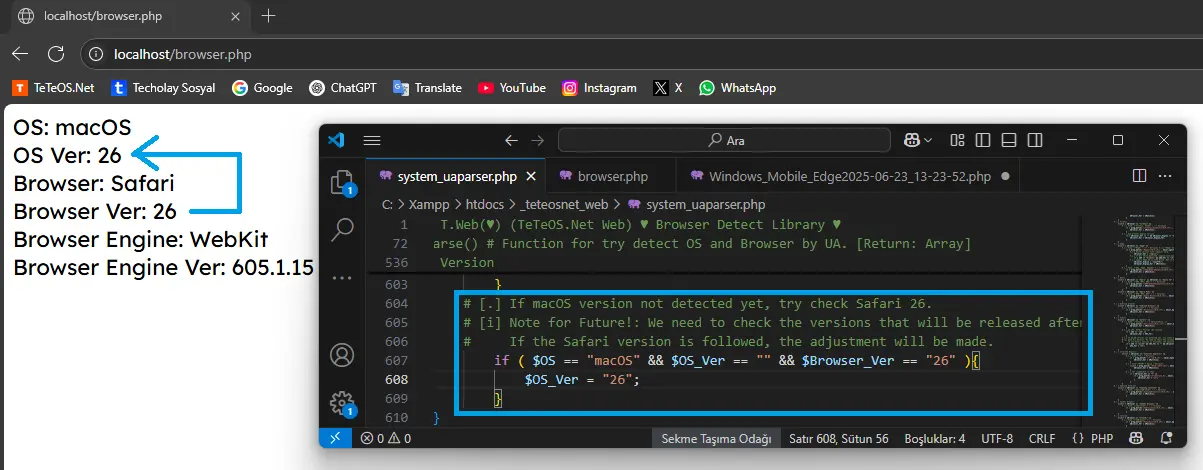This screenshot has width=1203, height=470.
Task: Open Translate bookmark
Action: [427, 88]
